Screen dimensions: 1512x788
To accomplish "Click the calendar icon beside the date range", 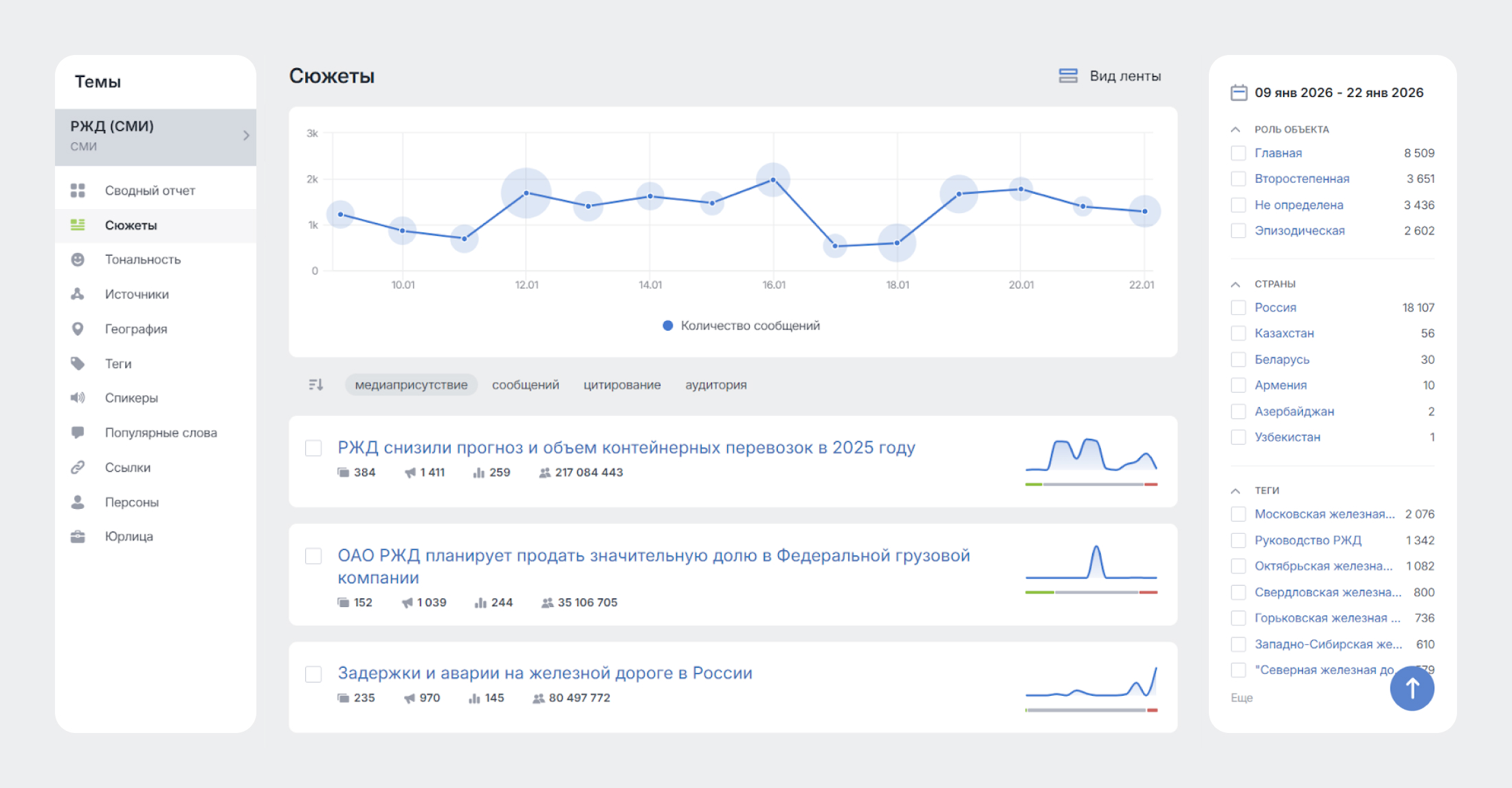I will pos(1238,91).
